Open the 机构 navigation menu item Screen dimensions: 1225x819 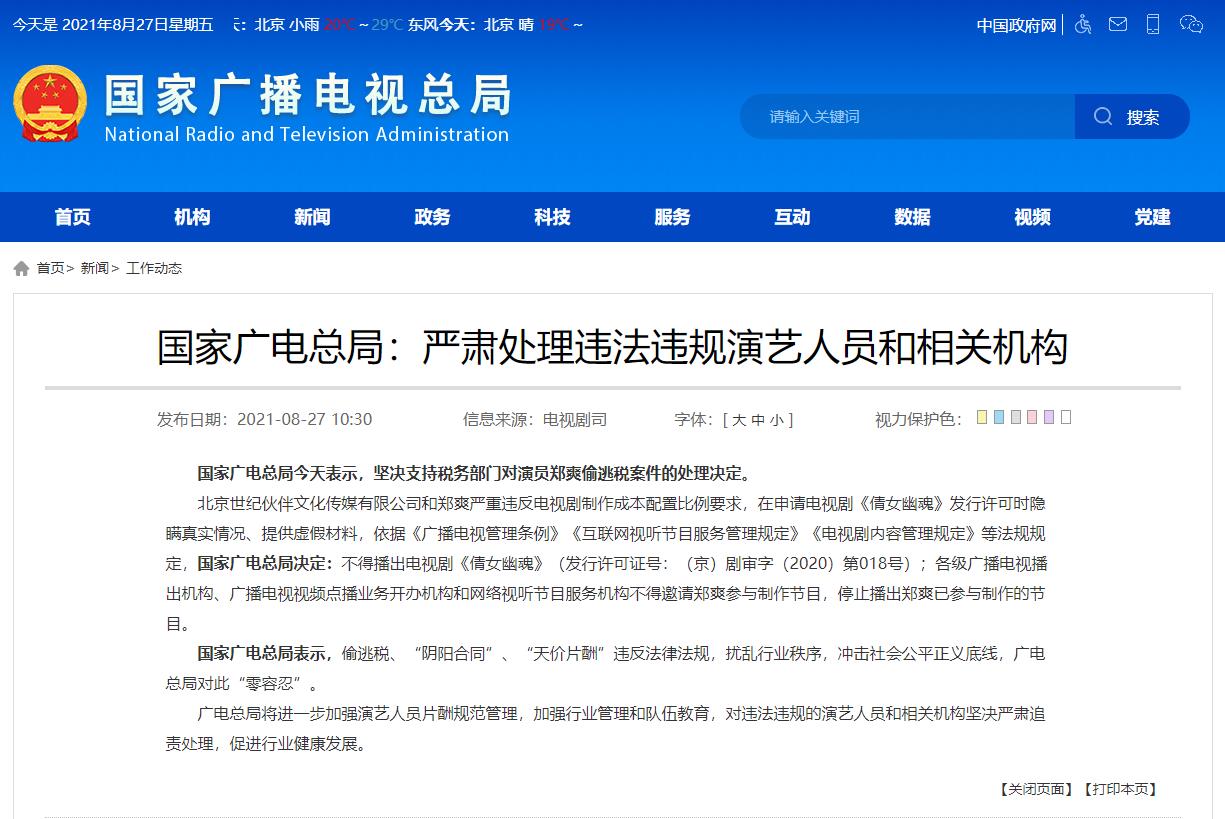pyautogui.click(x=192, y=217)
